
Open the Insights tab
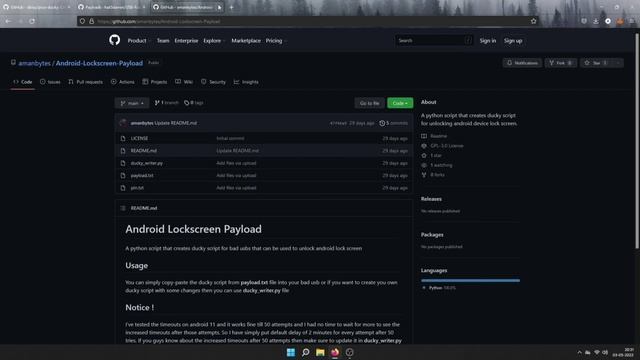pyautogui.click(x=246, y=82)
